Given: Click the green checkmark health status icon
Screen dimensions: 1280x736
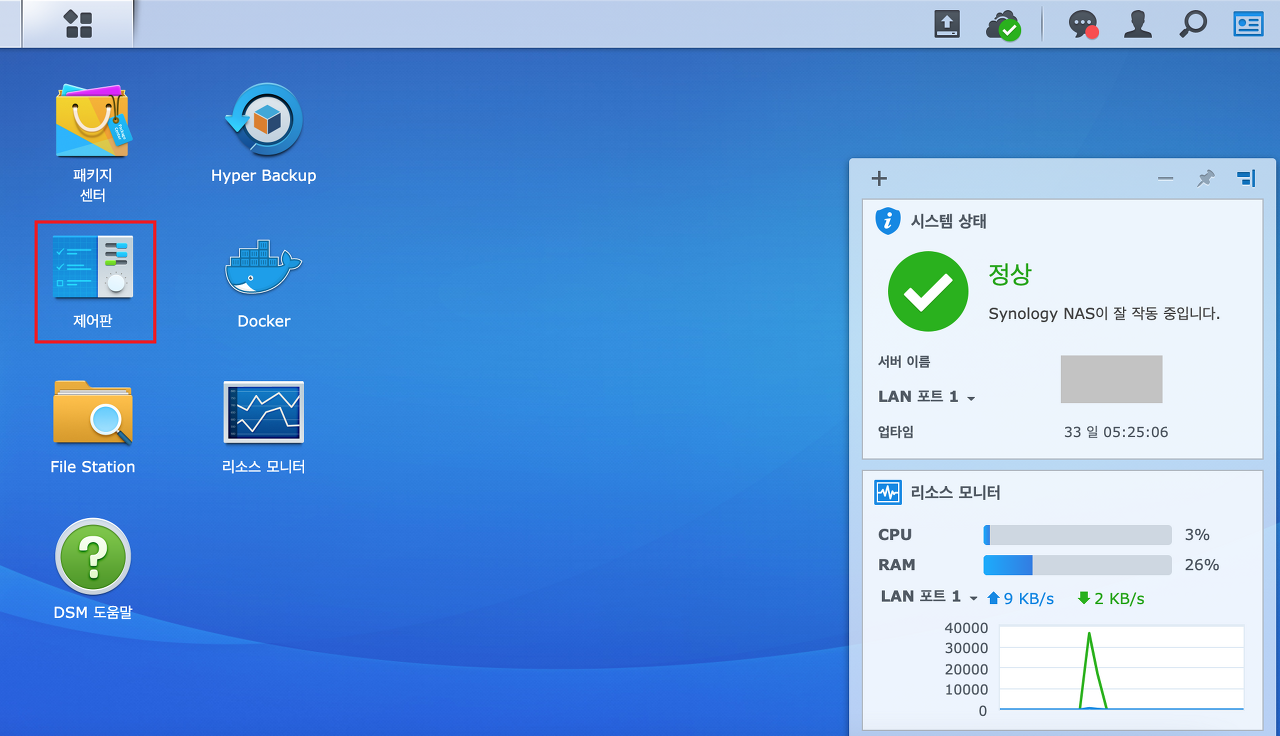Looking at the screenshot, I should pyautogui.click(x=928, y=291).
